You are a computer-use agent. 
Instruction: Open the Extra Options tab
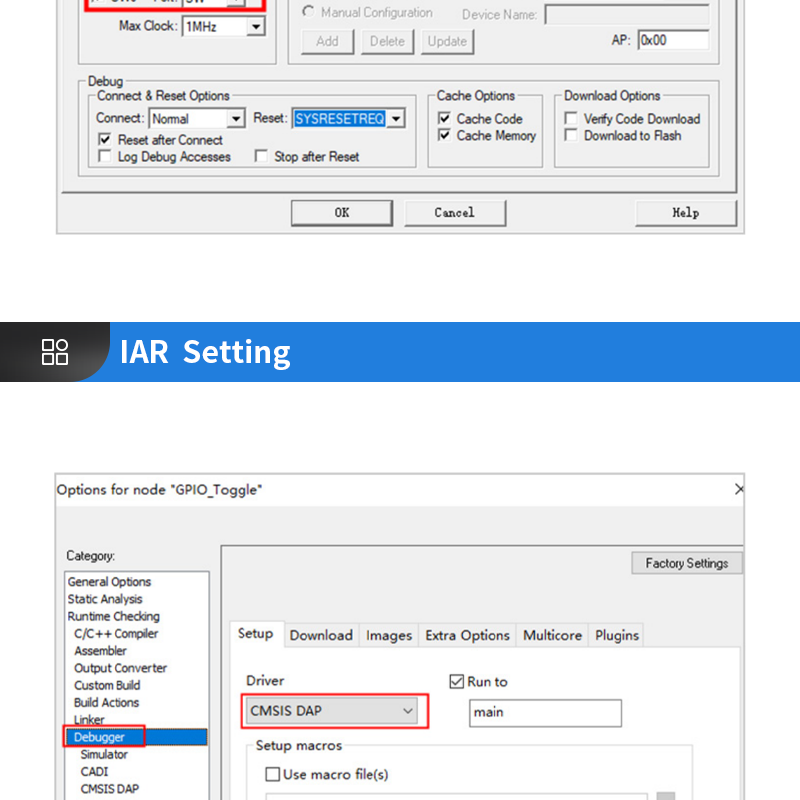[467, 635]
